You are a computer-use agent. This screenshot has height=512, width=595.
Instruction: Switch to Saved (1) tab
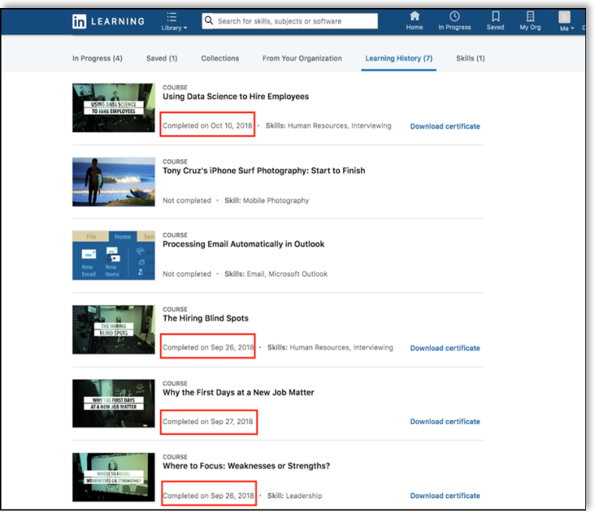162,58
